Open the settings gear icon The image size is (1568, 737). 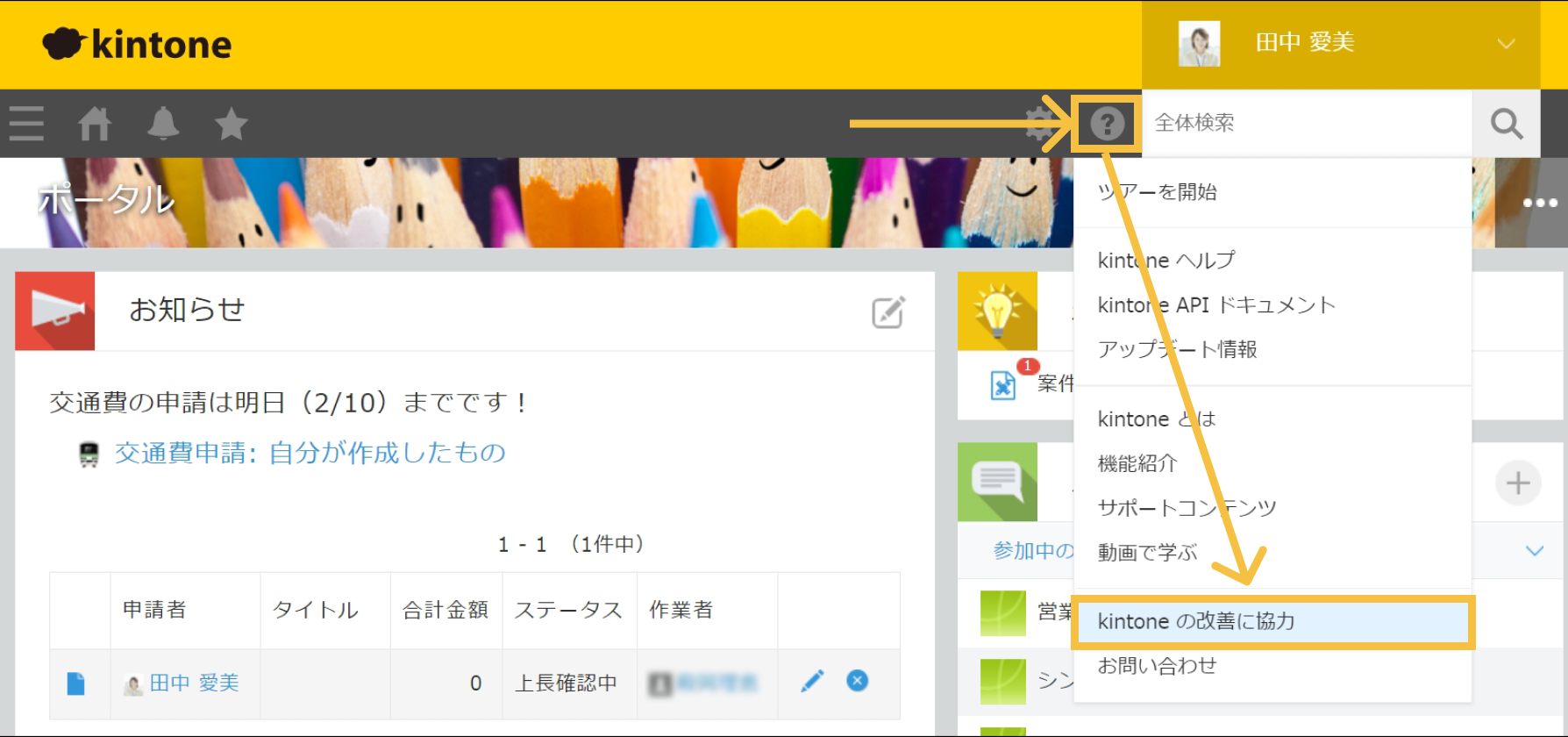pyautogui.click(x=1041, y=124)
